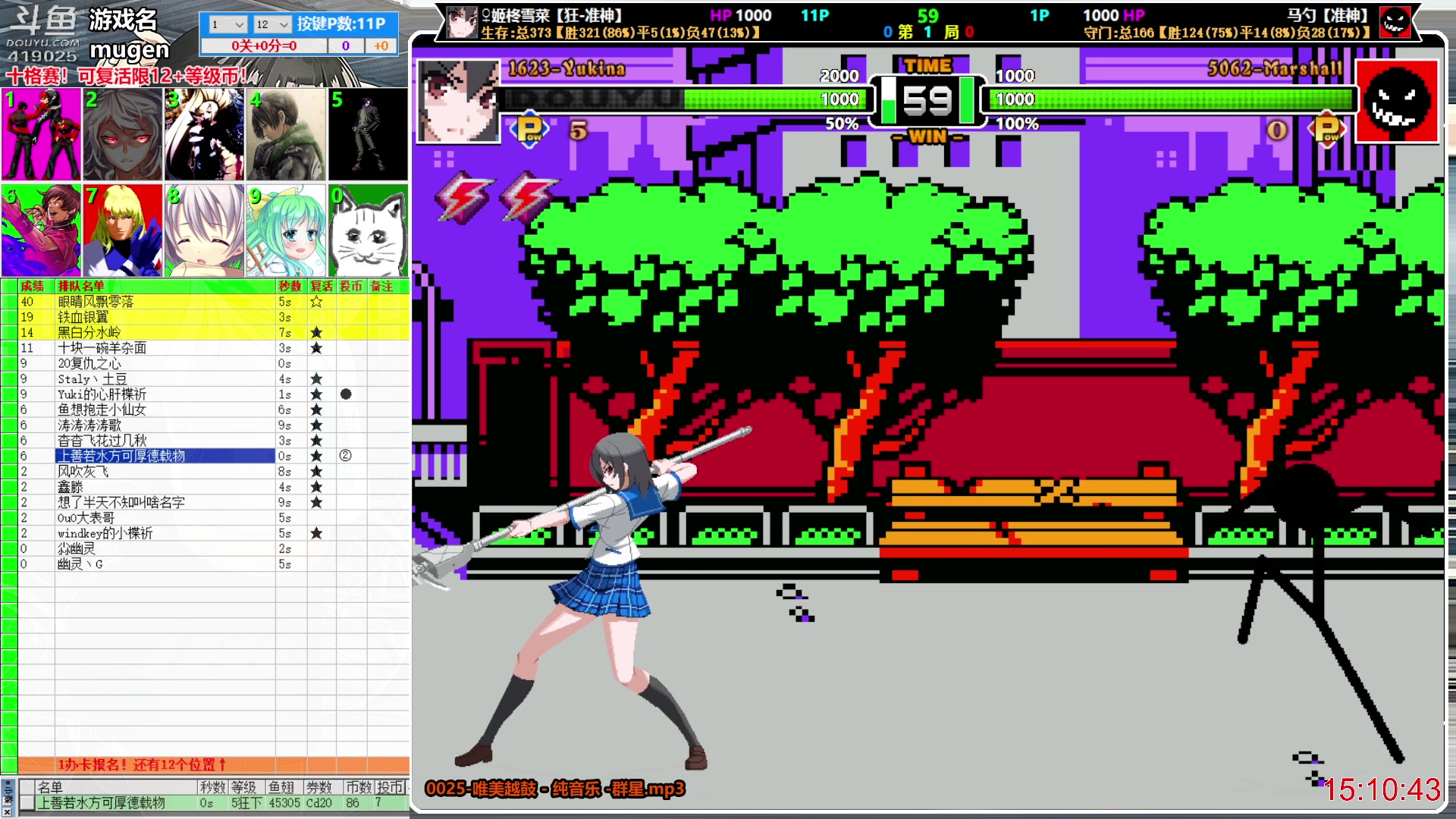The width and height of the screenshot is (1456, 819).
Task: Choose character portrait slot 4
Action: tap(286, 133)
